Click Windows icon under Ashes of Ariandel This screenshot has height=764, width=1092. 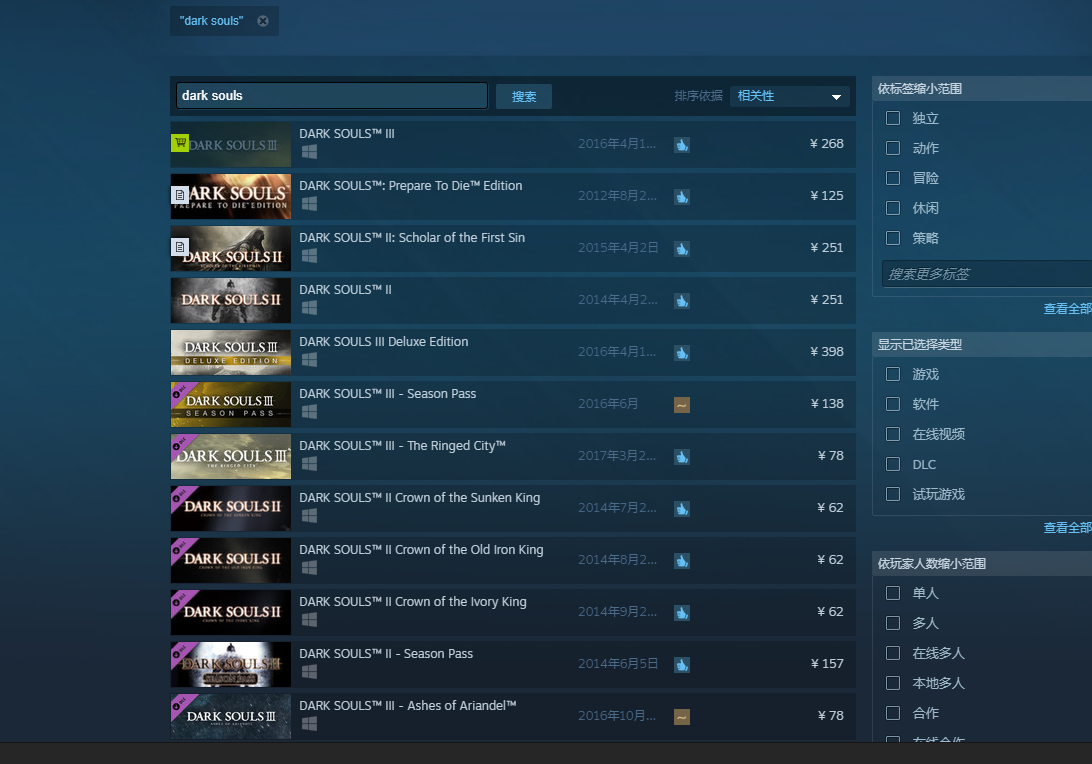309,724
